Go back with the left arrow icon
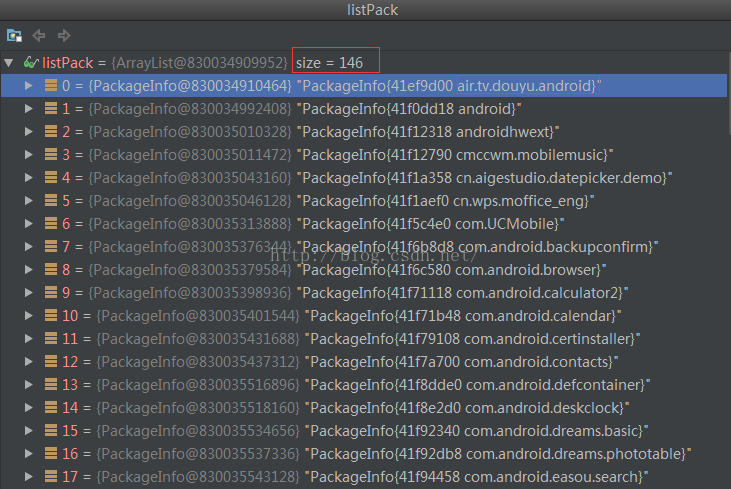The image size is (731, 489). (39, 35)
